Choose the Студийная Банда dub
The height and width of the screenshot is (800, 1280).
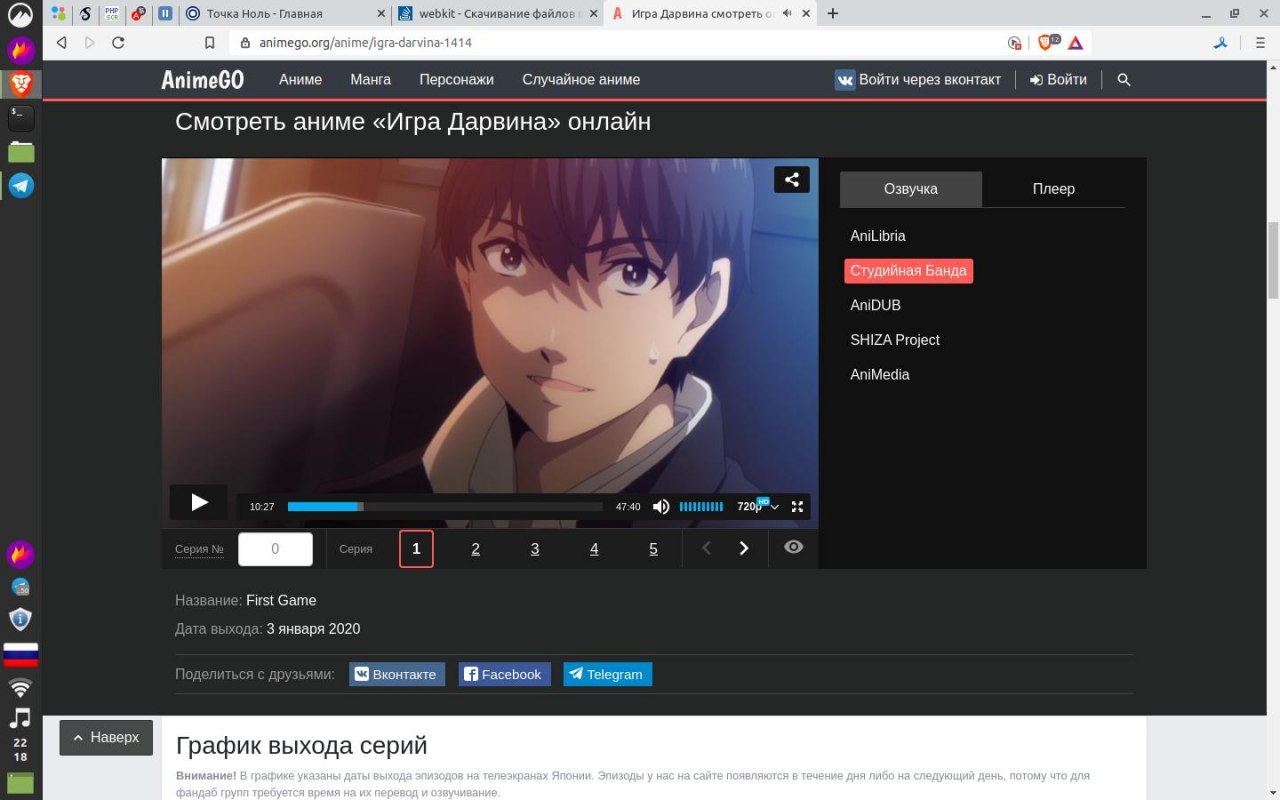[908, 271]
